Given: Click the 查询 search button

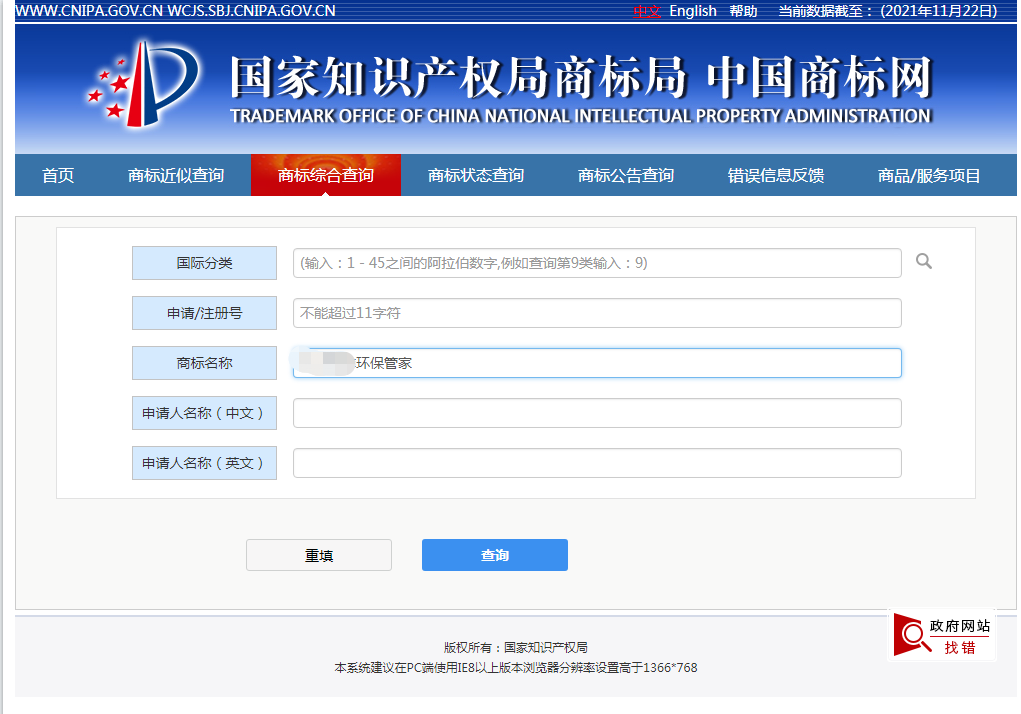Looking at the screenshot, I should point(495,555).
